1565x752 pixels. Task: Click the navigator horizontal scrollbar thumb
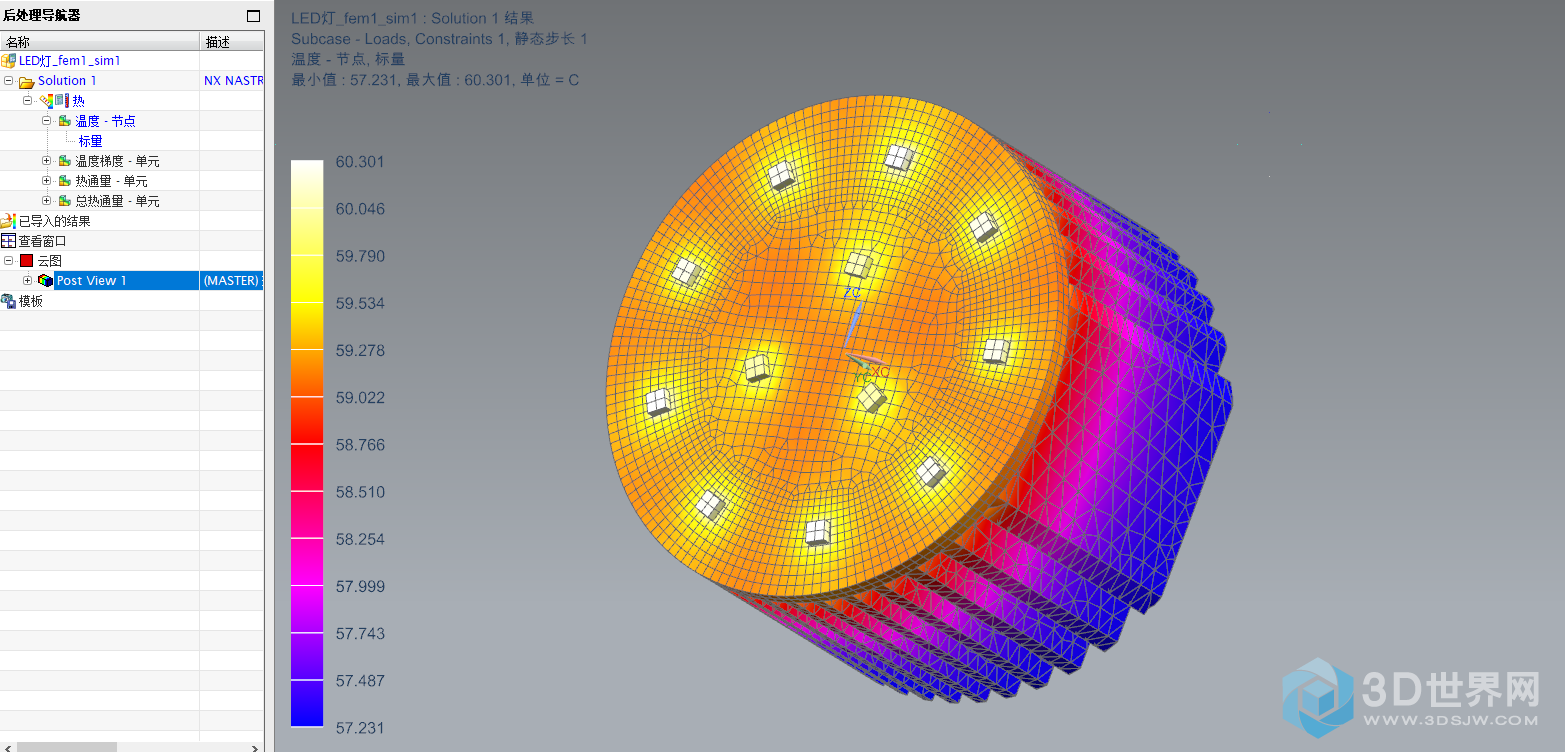point(67,747)
